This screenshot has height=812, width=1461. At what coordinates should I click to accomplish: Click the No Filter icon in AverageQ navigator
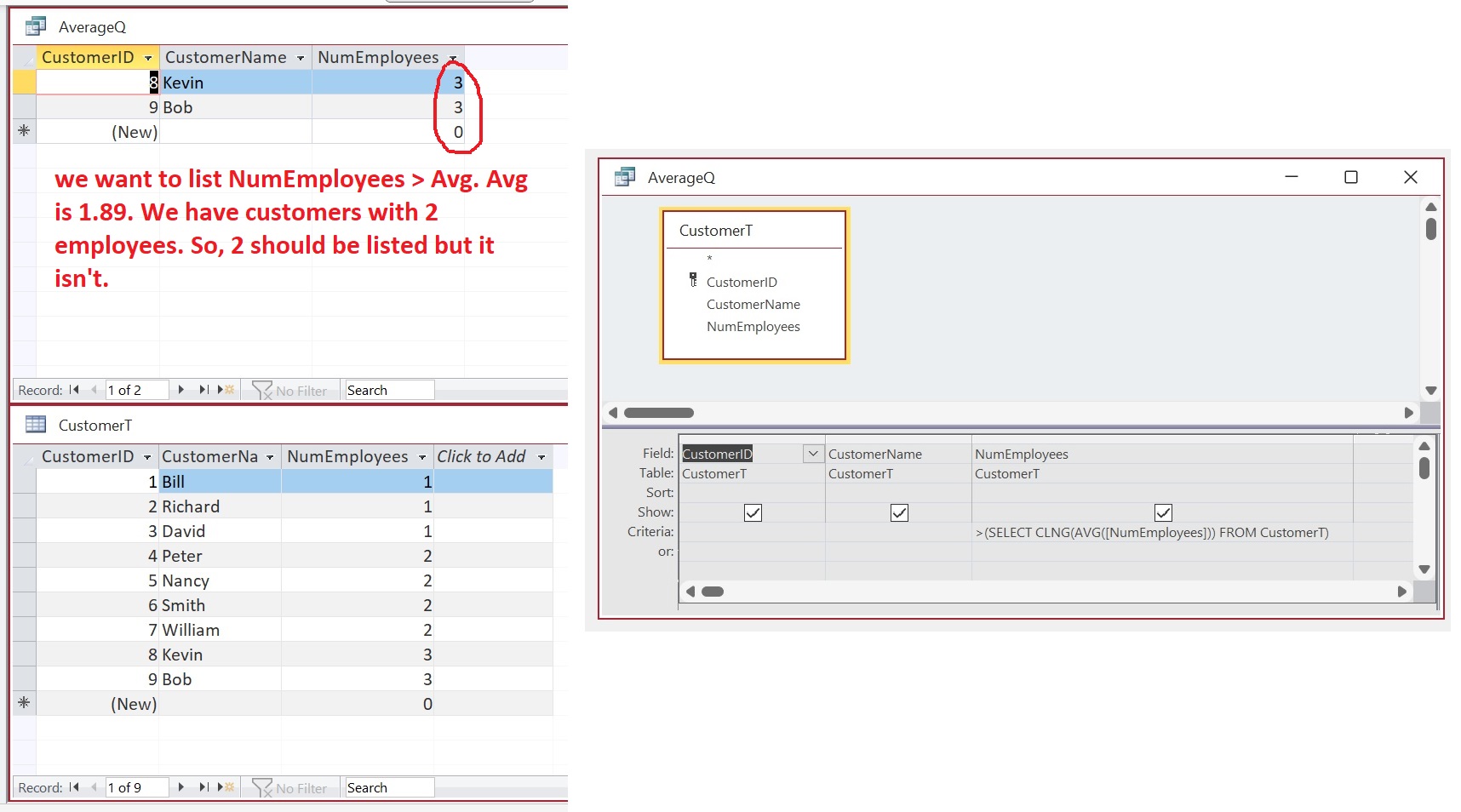tap(262, 390)
